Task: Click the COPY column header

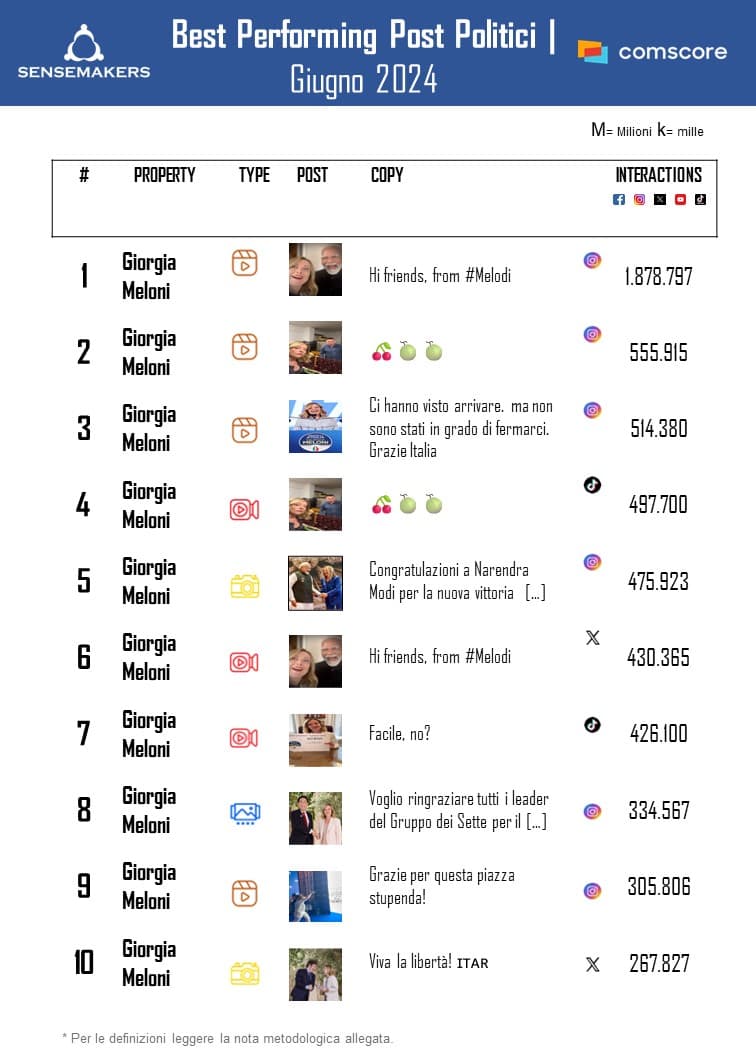Action: pos(387,175)
